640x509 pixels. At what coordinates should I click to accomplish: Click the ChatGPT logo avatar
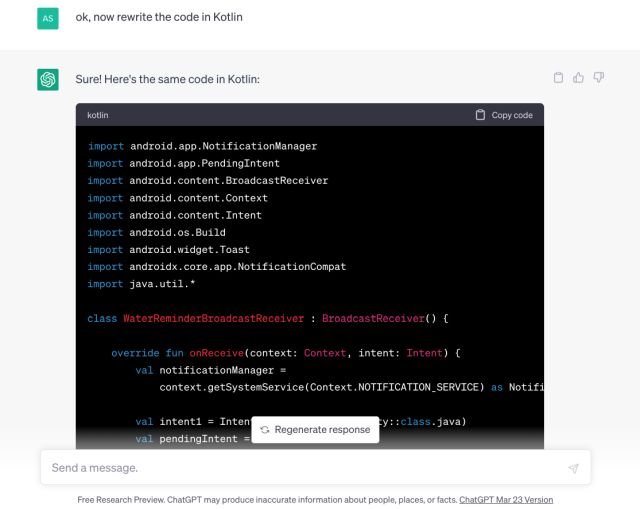point(48,80)
